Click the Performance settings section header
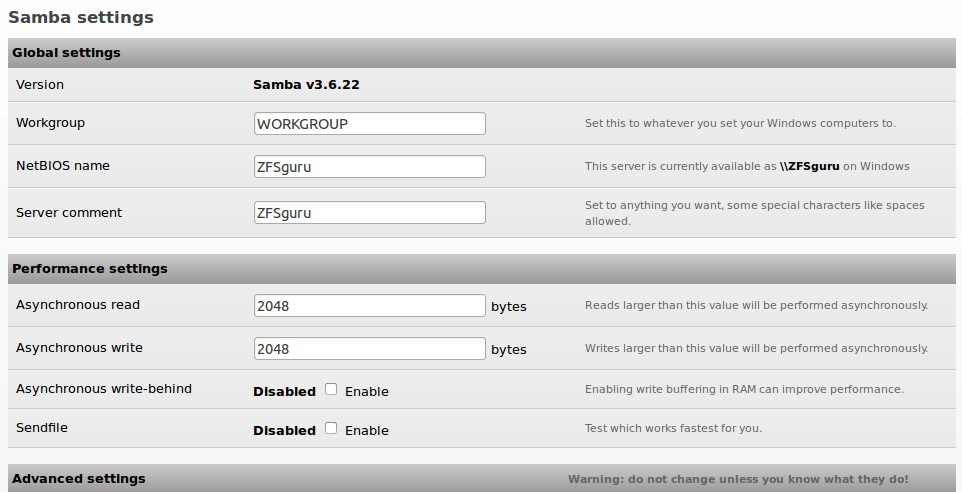 90,269
